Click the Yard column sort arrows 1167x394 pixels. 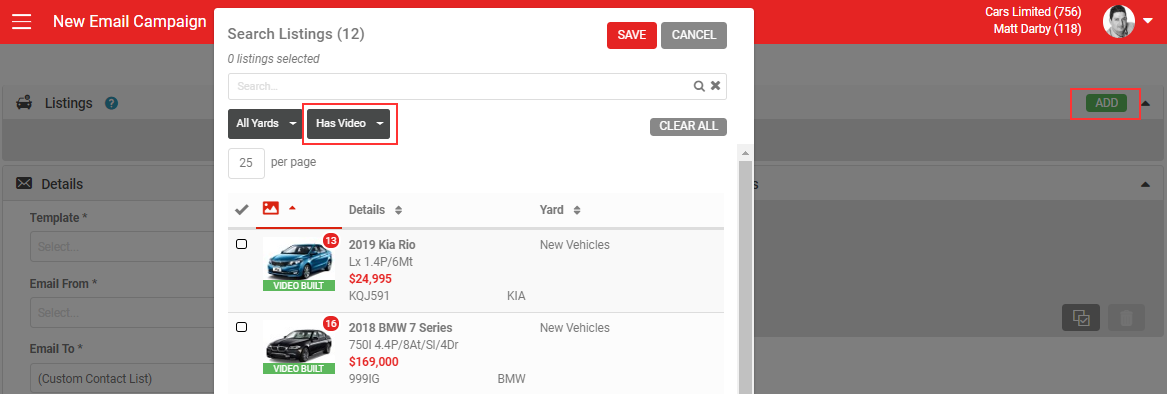click(x=577, y=210)
